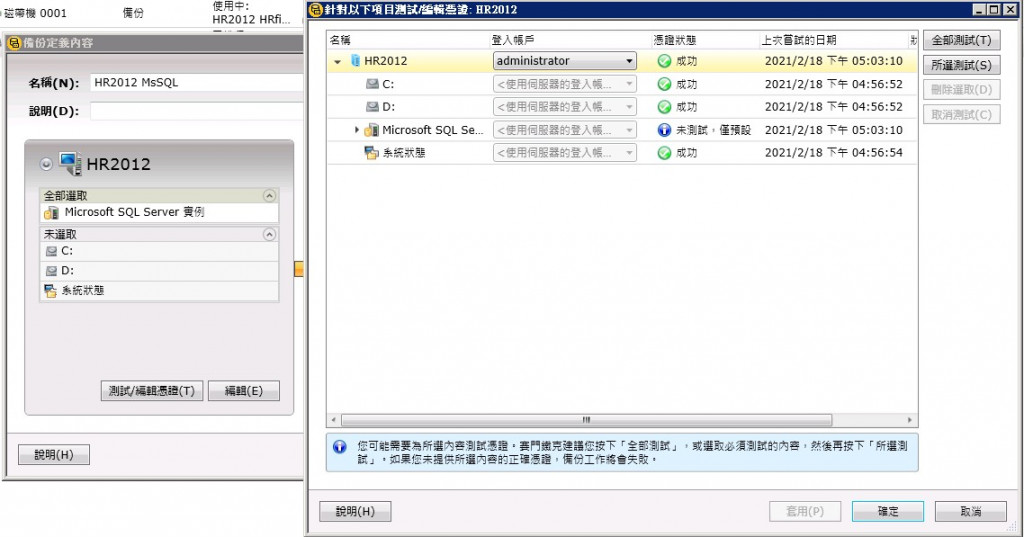This screenshot has height=537, width=1024.
Task: Click the 取消 button
Action: click(x=970, y=512)
